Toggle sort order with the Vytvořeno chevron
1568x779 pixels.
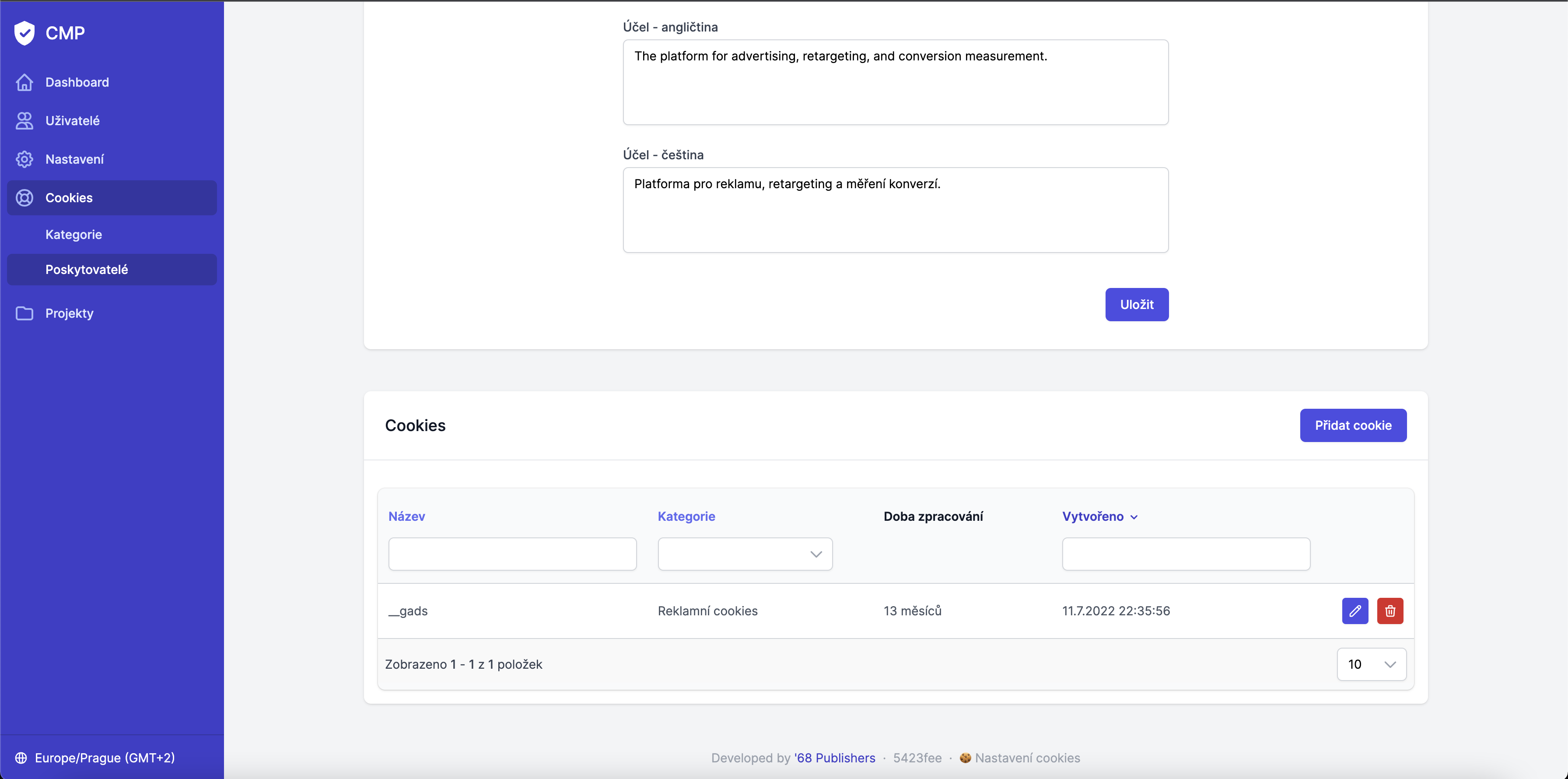point(1134,516)
